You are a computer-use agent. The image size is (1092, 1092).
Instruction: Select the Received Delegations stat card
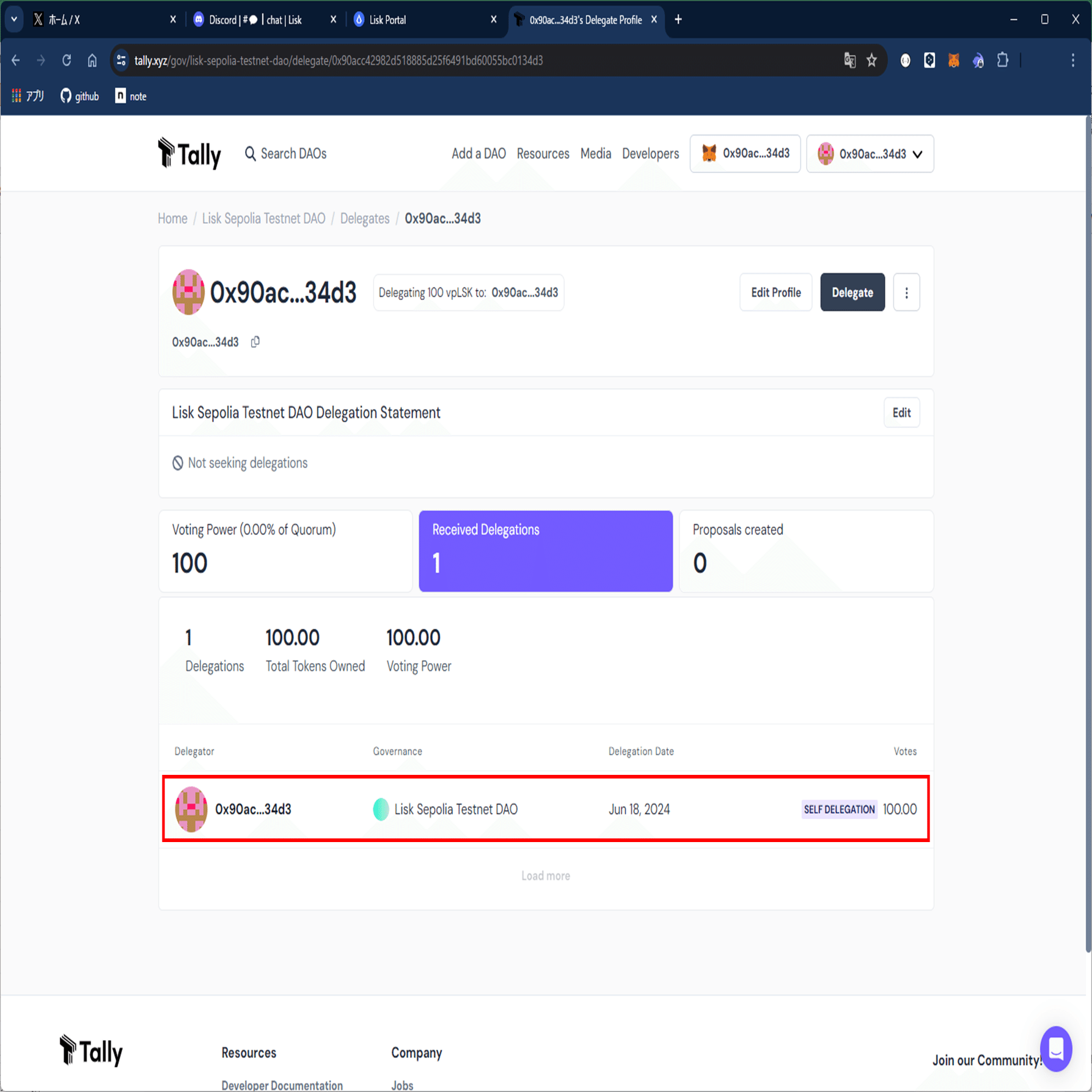[x=546, y=551]
